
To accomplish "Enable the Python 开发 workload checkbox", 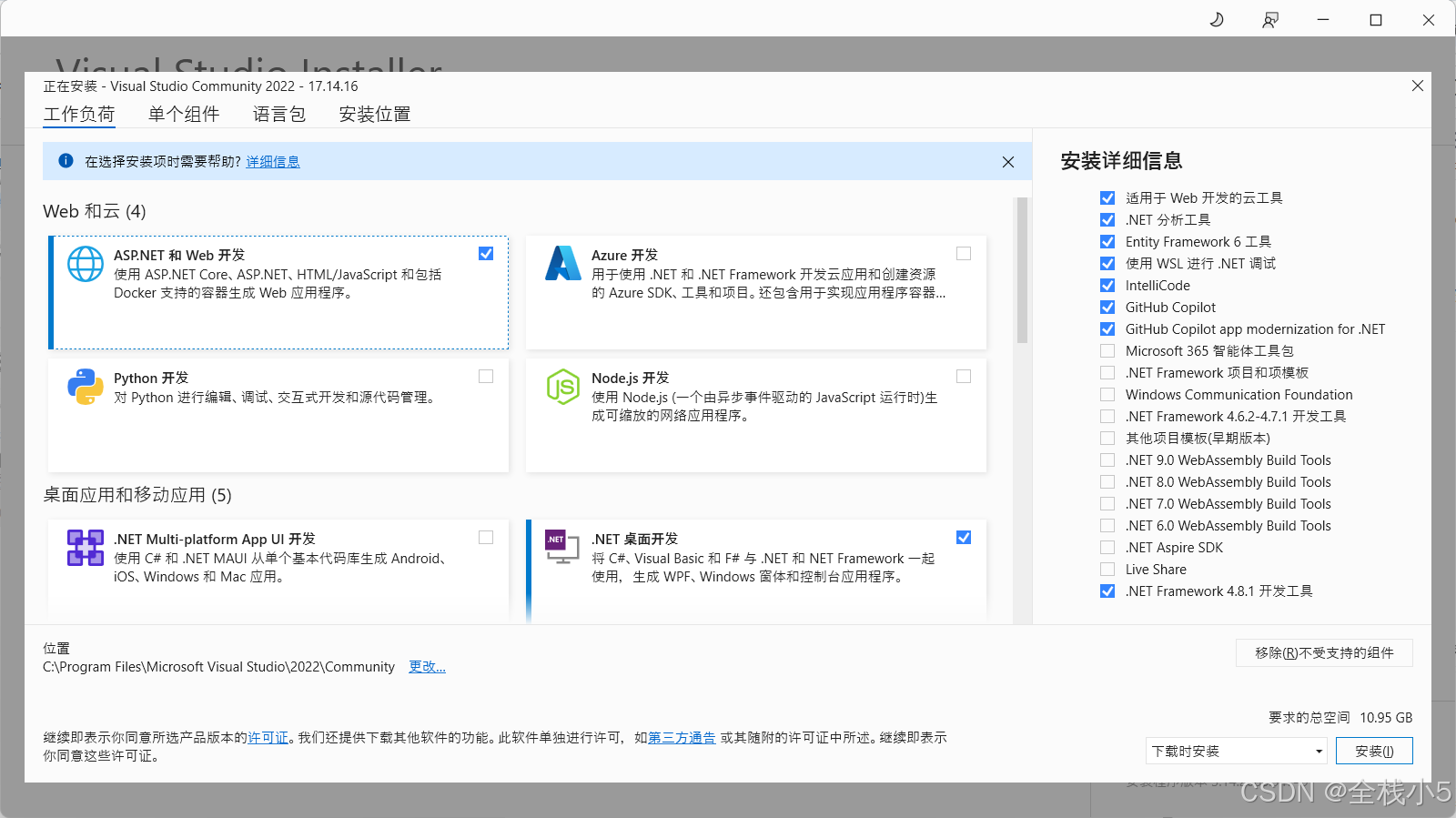I will (x=486, y=377).
